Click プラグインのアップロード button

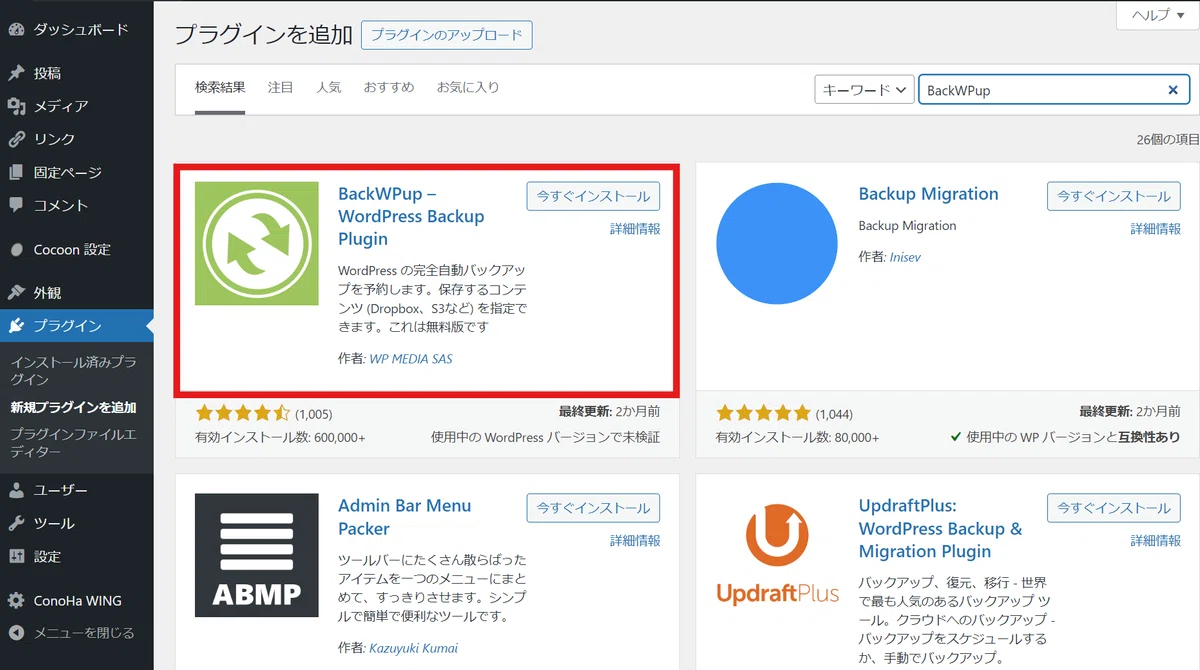pyautogui.click(x=447, y=35)
